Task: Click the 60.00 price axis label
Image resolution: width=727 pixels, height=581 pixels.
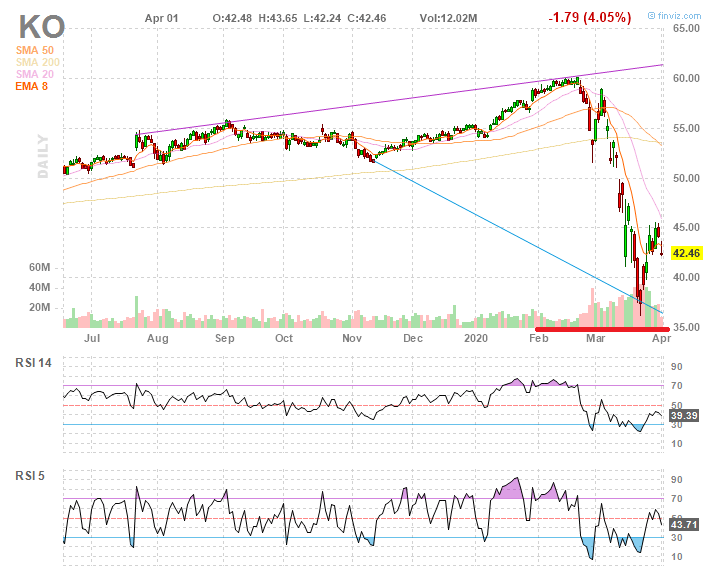Action: pyautogui.click(x=686, y=78)
